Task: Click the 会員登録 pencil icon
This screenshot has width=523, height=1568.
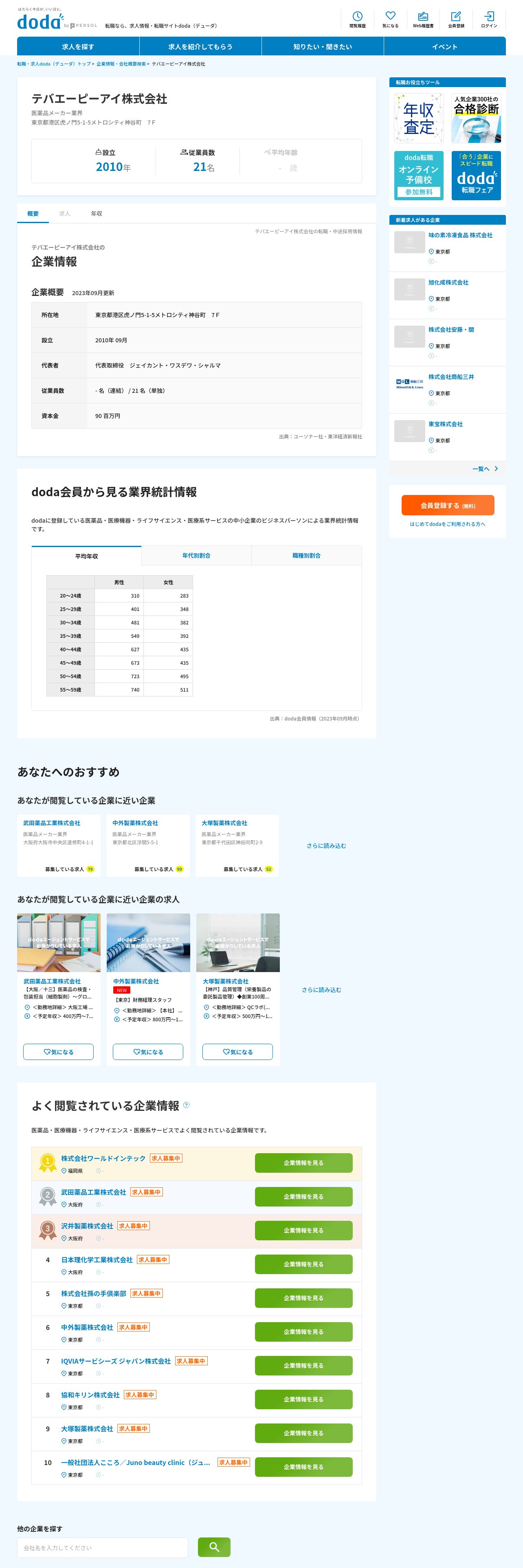Action: 456,20
